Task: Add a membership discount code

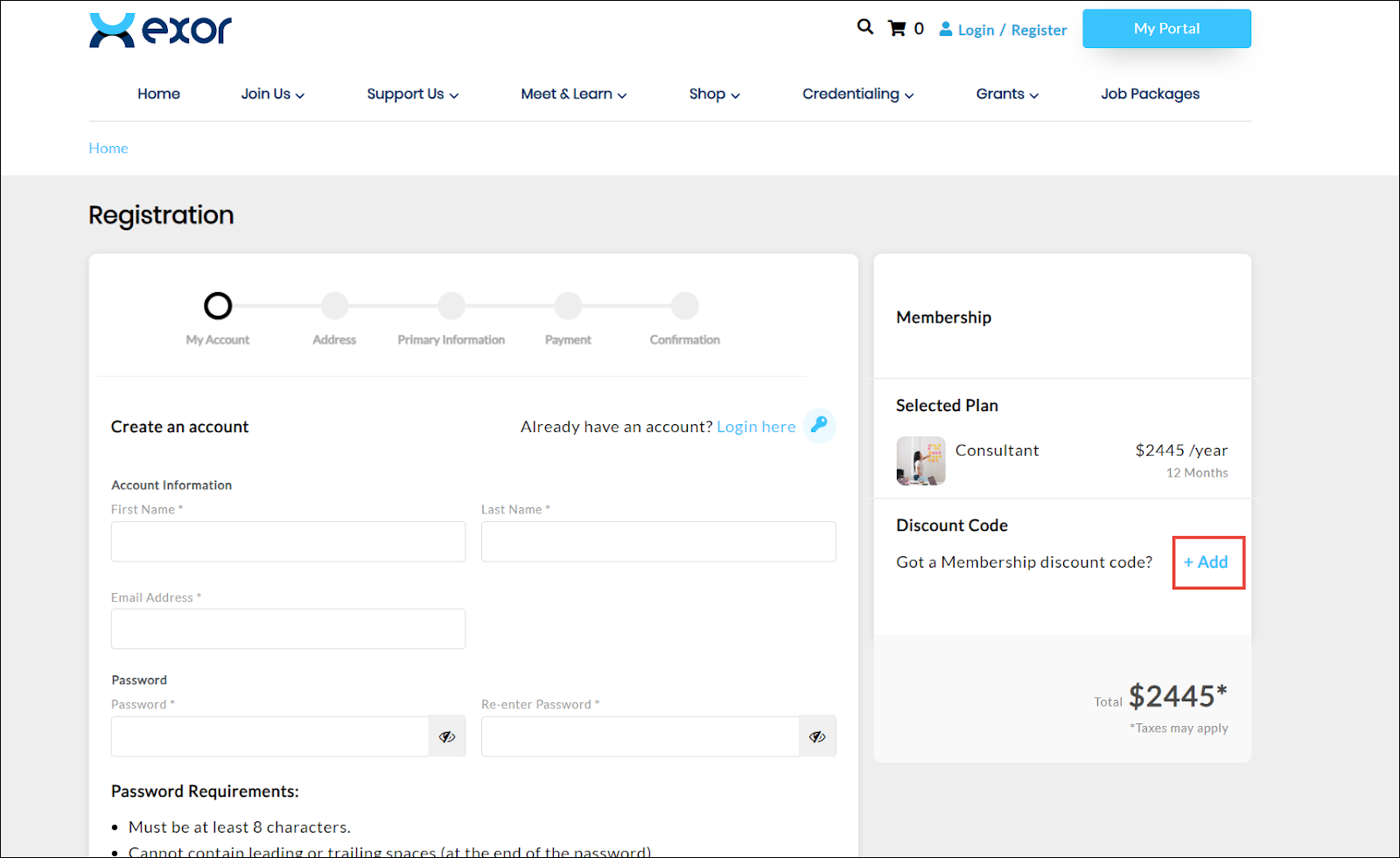Action: tap(1207, 562)
